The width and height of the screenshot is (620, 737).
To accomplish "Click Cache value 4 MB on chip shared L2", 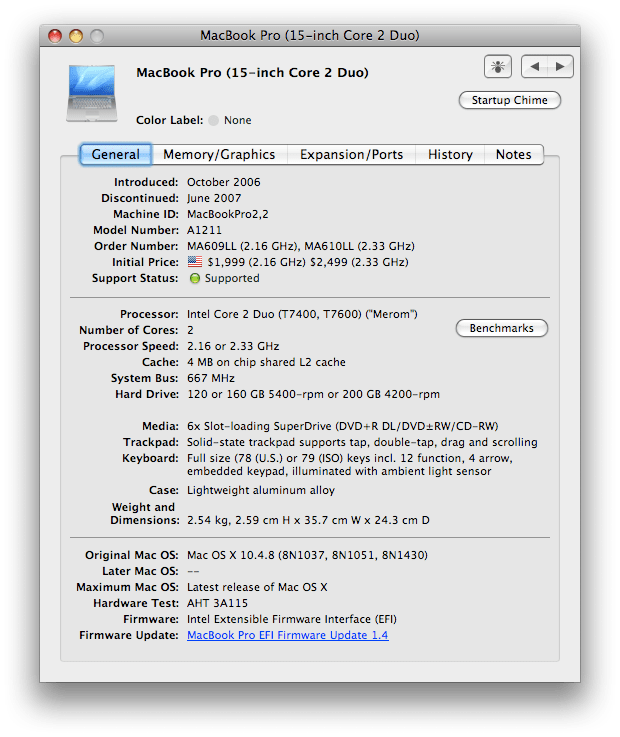I will coord(266,362).
